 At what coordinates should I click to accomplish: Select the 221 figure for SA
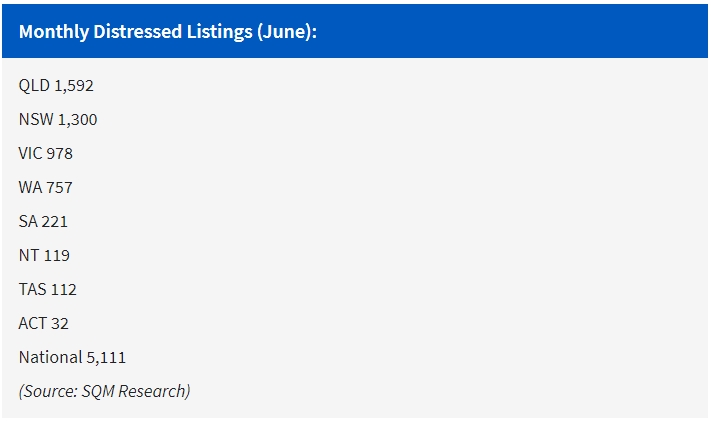56,222
